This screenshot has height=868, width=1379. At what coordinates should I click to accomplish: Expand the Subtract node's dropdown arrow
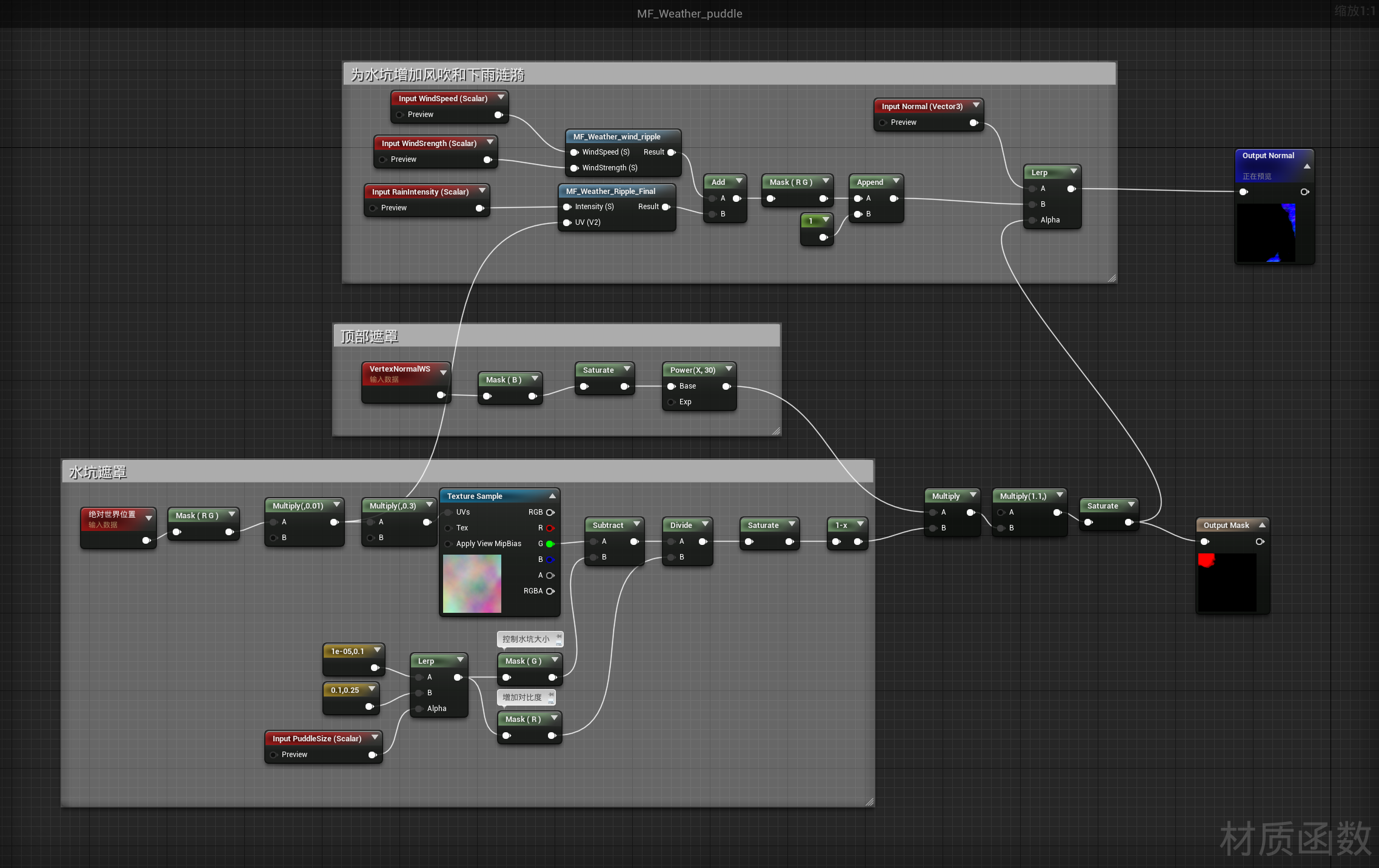636,524
